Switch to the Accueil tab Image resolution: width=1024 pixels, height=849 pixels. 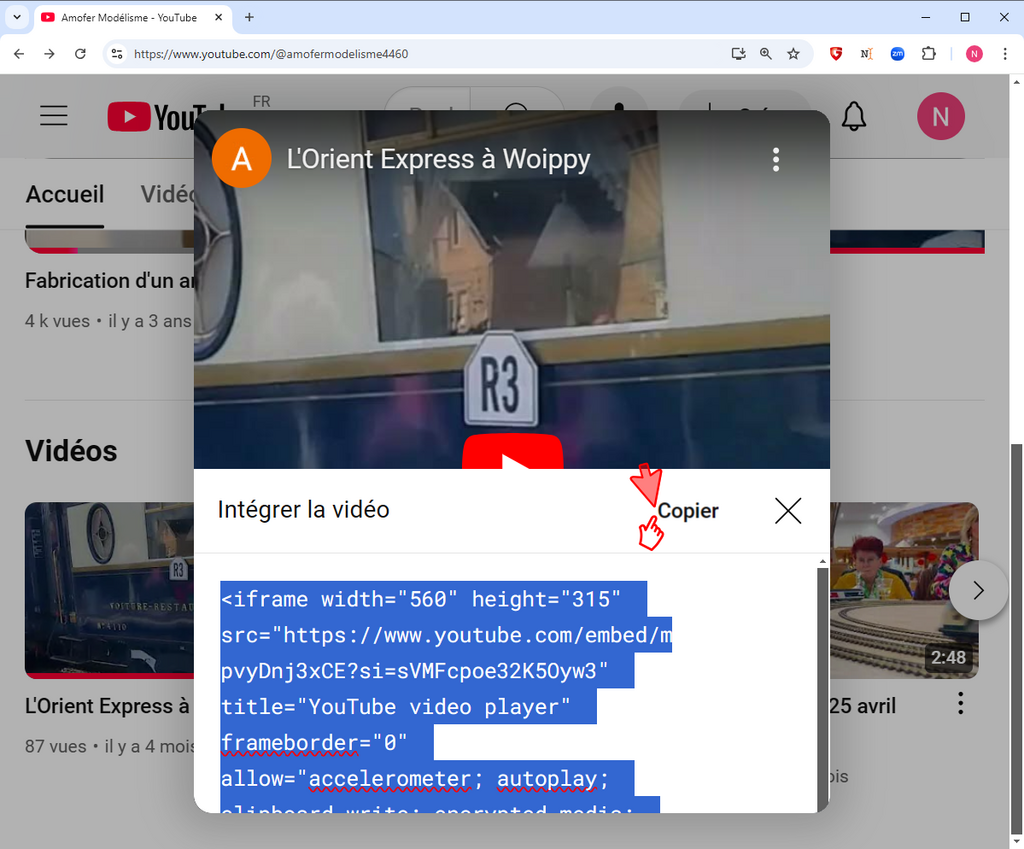click(65, 195)
